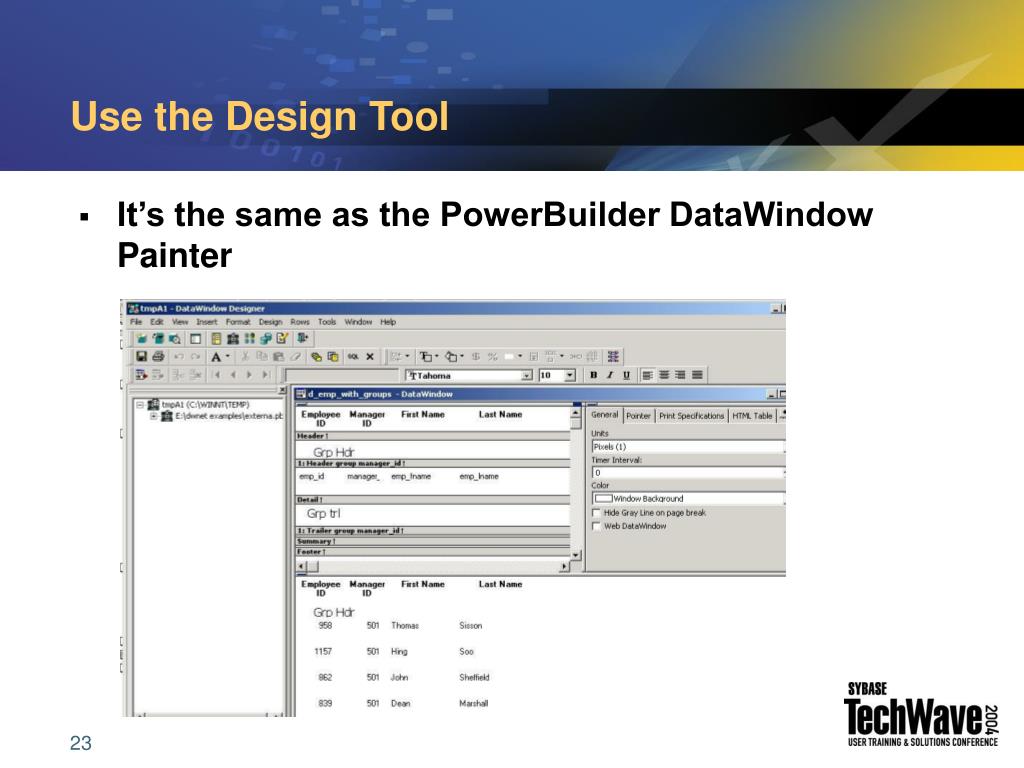This screenshot has width=1024, height=768.
Task: Click the exit door icon in top toolbar
Action: pos(302,338)
